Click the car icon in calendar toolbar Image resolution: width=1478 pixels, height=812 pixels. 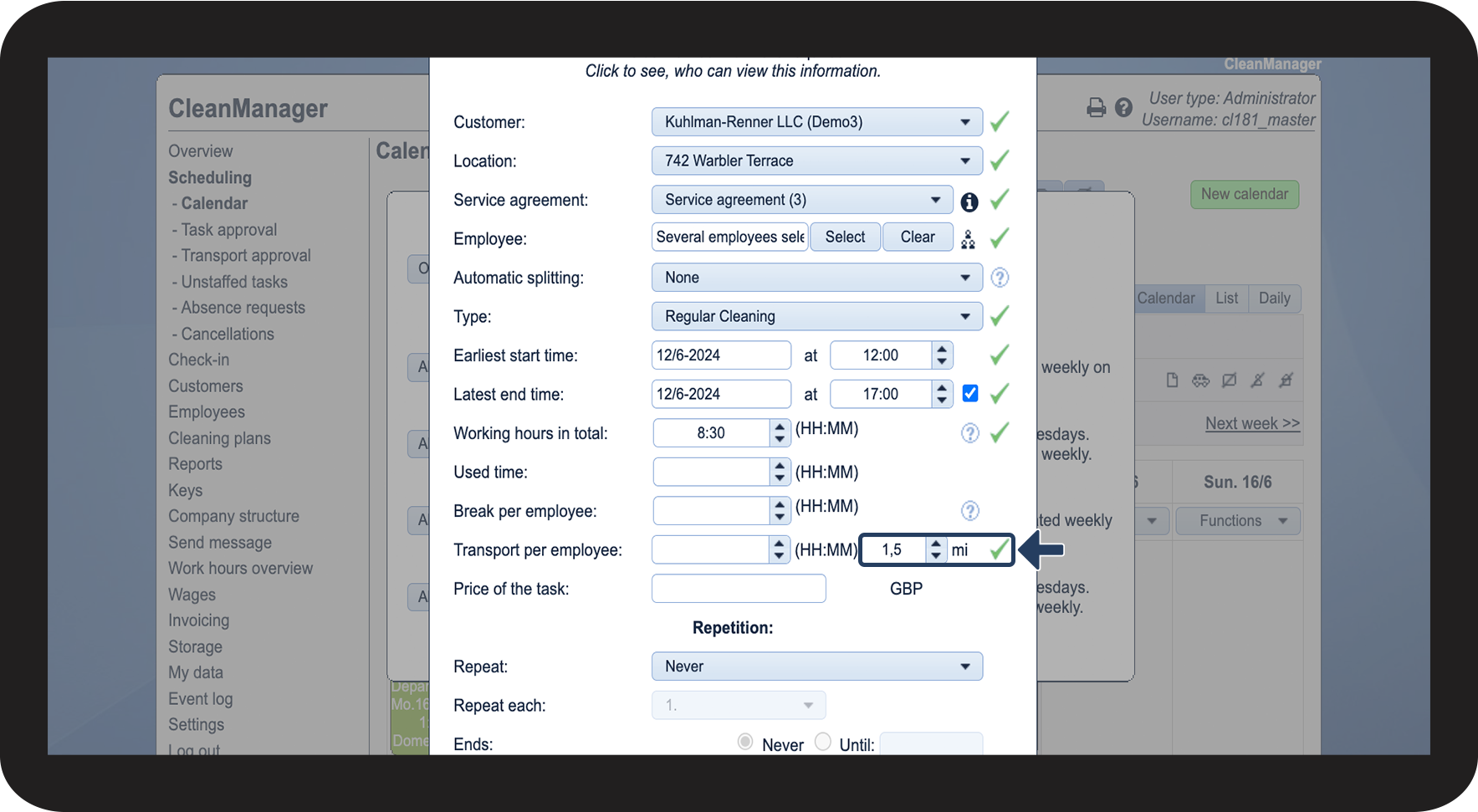(1201, 380)
